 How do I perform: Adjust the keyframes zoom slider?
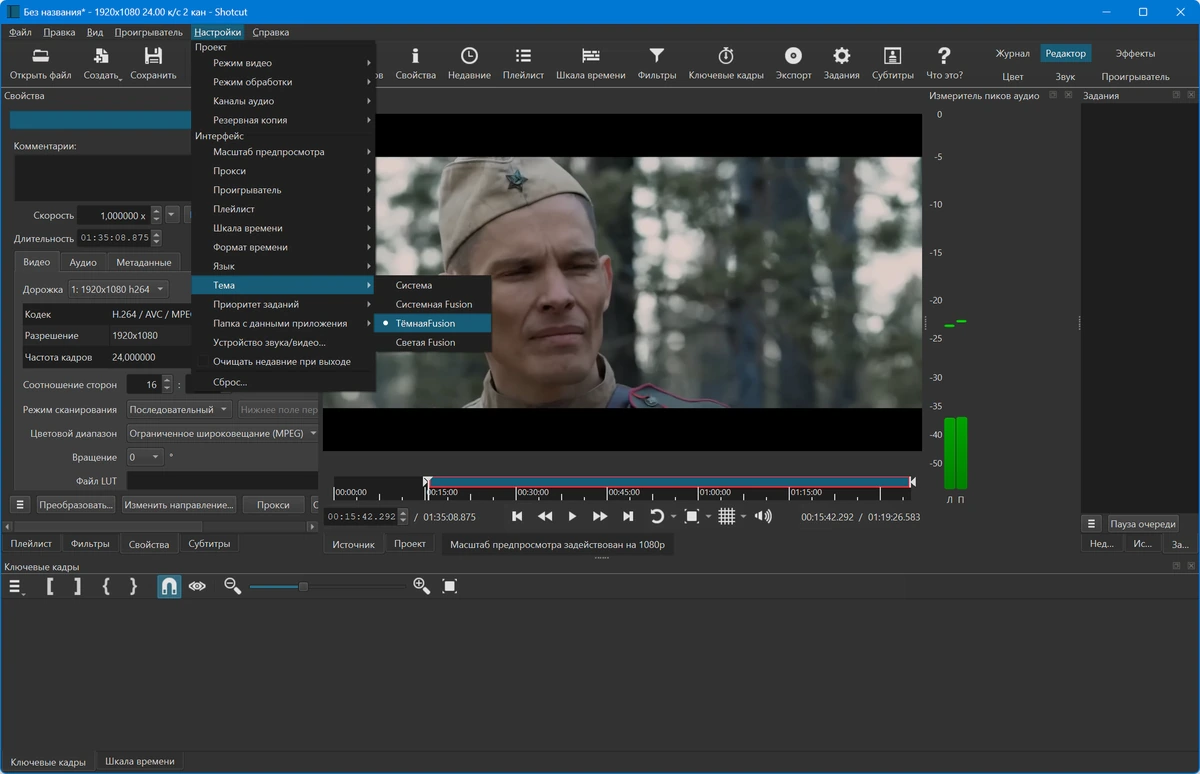(x=328, y=587)
